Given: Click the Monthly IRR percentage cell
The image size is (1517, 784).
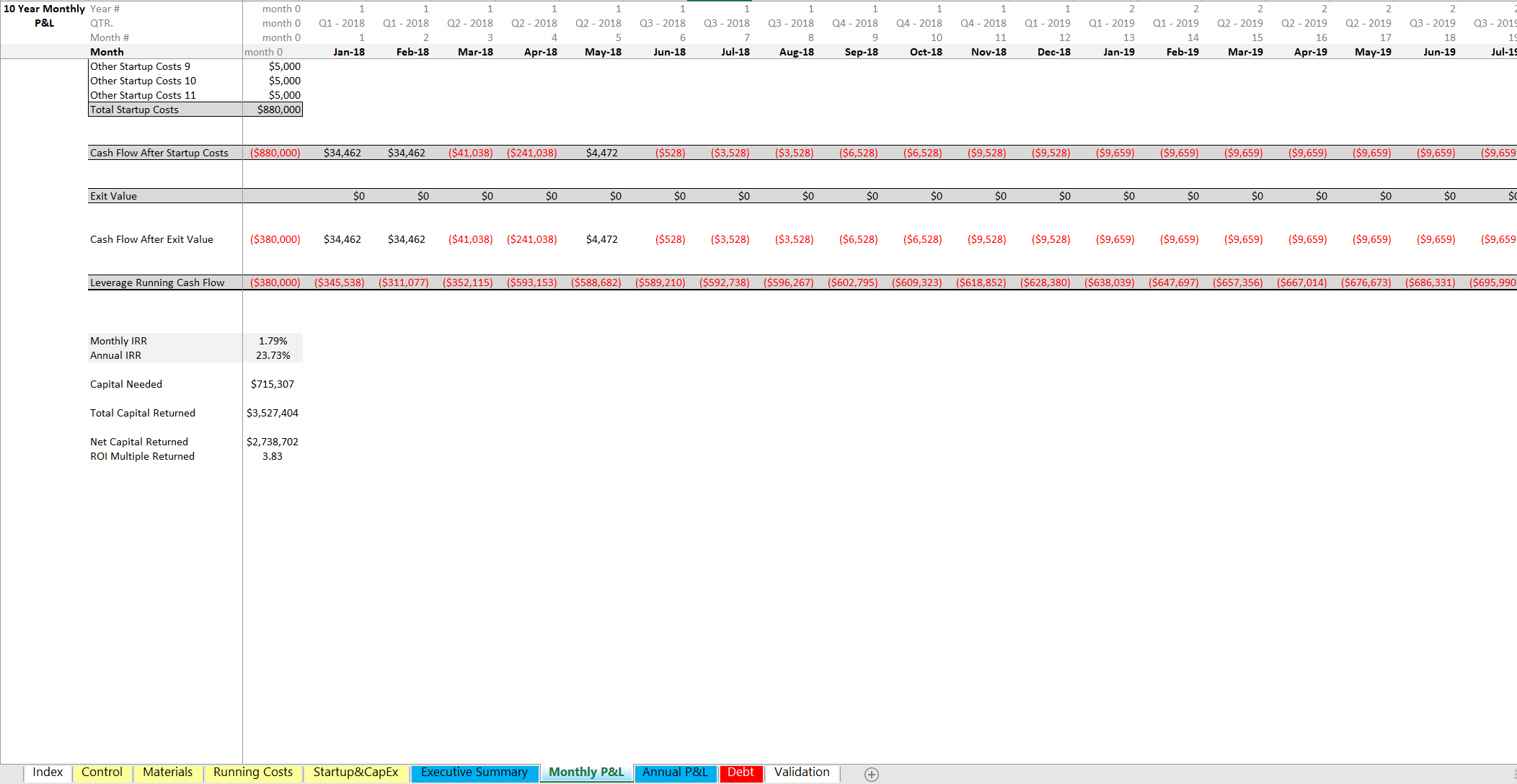Looking at the screenshot, I should (x=273, y=340).
